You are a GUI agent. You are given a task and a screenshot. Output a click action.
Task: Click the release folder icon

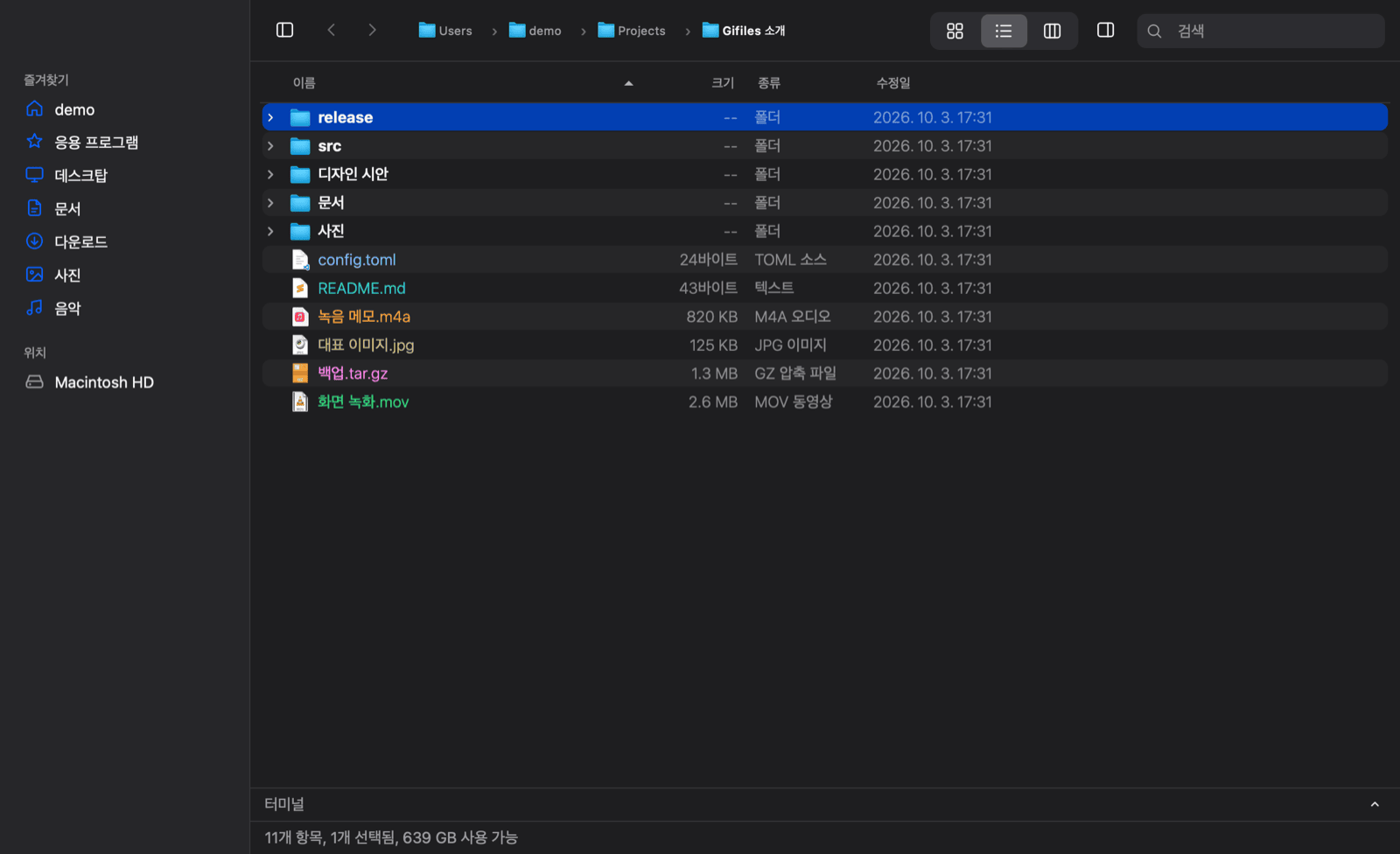(300, 117)
